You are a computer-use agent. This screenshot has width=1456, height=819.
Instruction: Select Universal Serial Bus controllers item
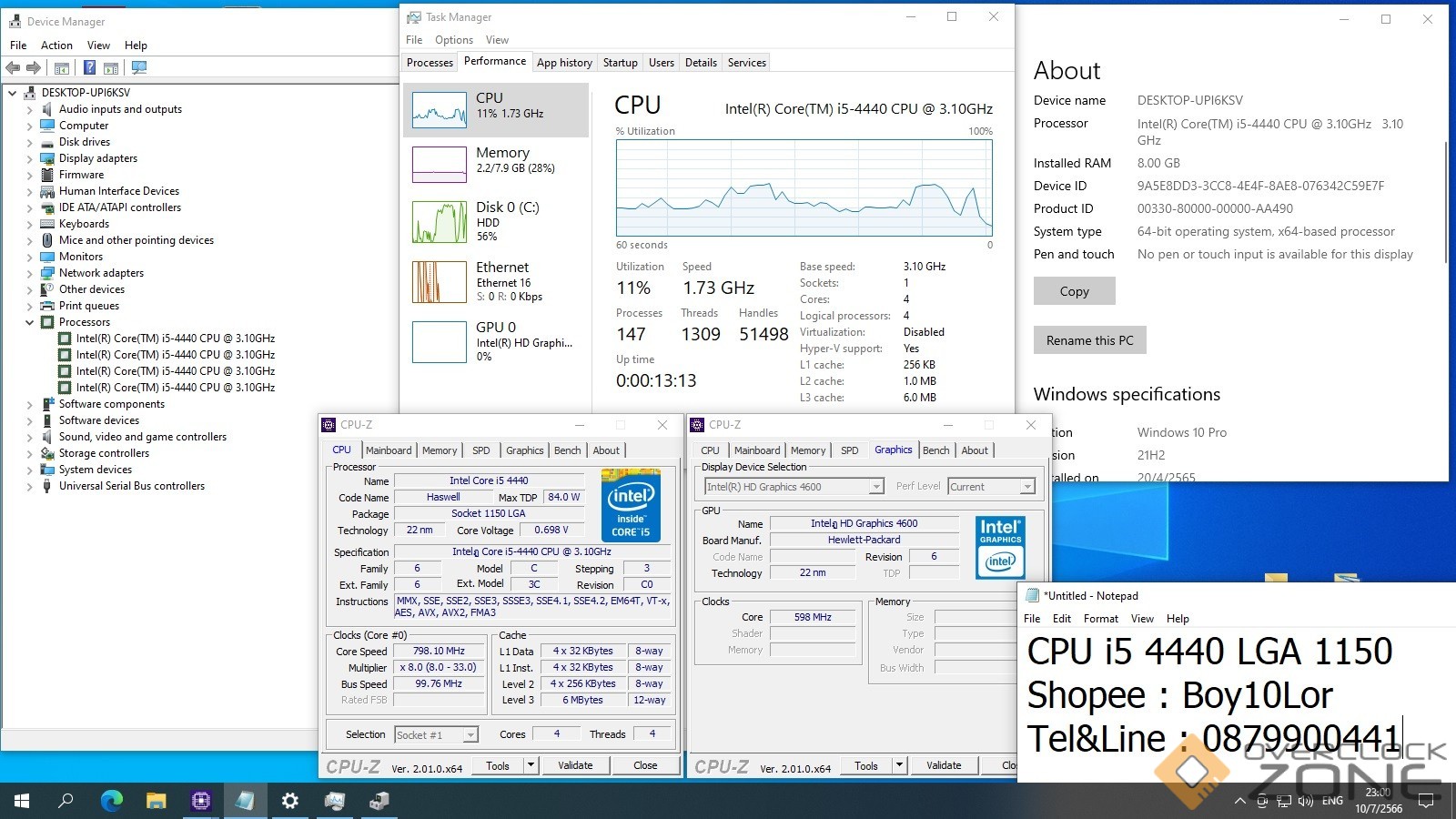[132, 486]
